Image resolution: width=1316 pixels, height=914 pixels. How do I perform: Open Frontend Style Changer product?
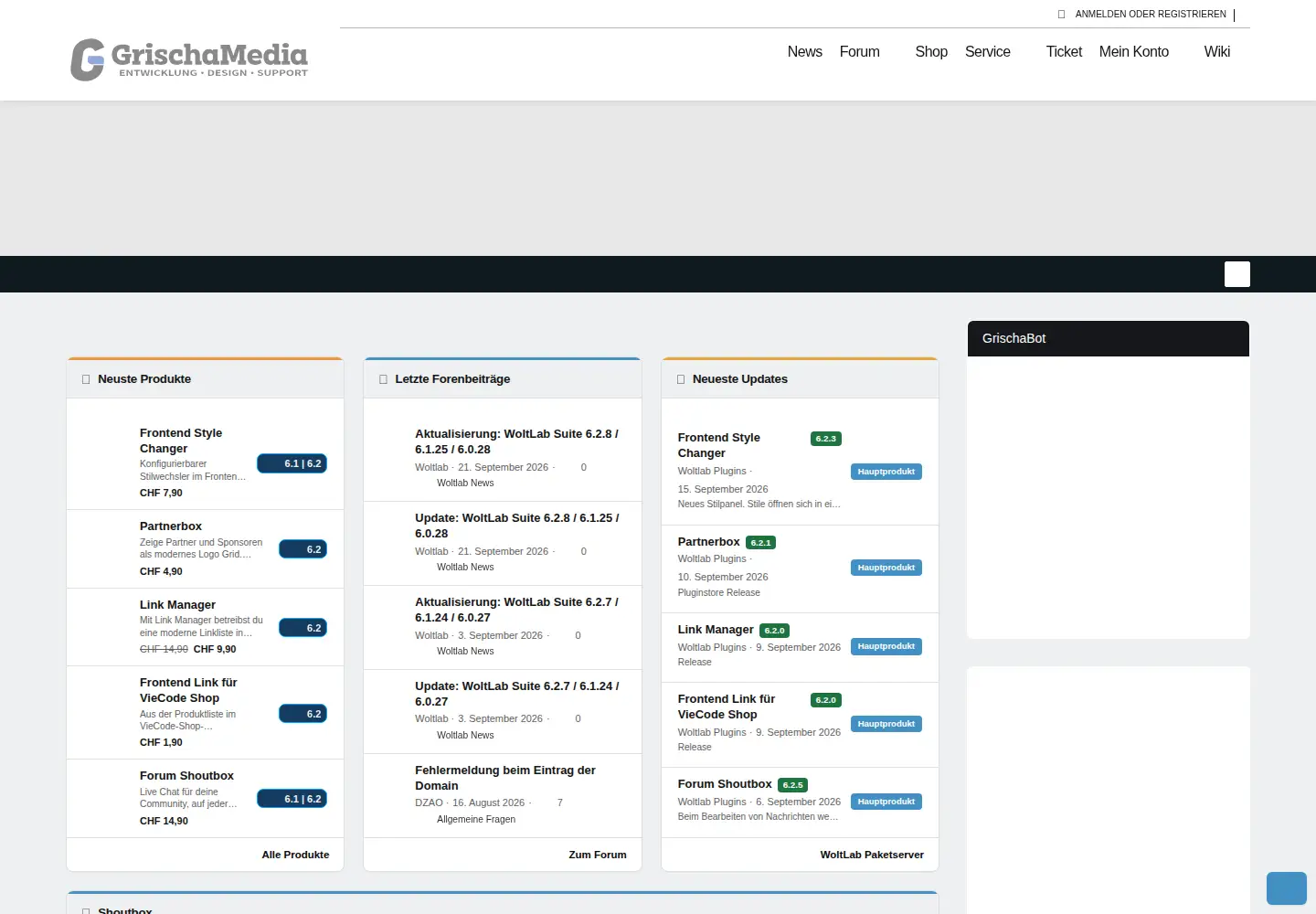(x=181, y=441)
